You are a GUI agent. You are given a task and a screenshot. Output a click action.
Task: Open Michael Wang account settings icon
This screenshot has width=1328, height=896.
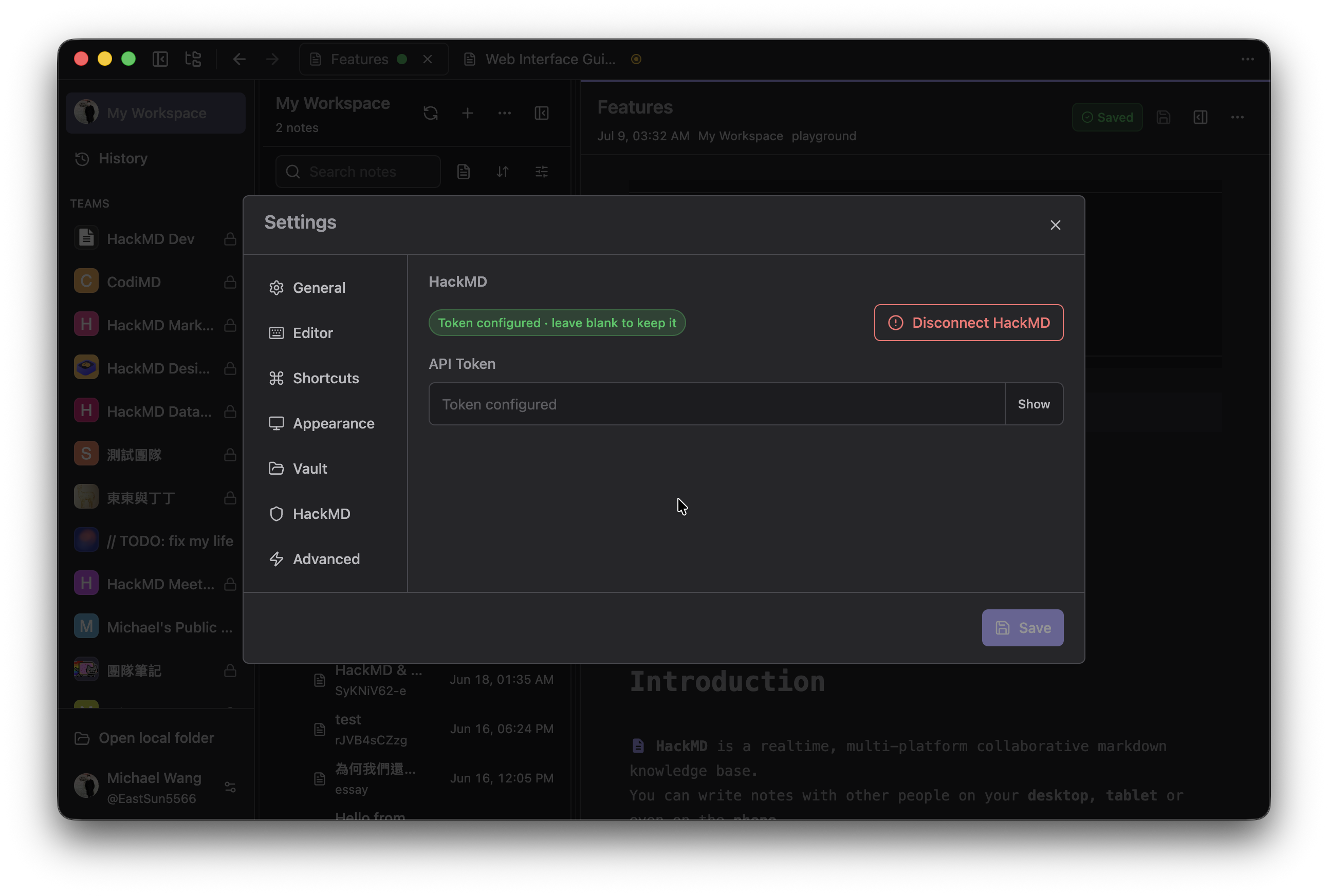pyautogui.click(x=230, y=787)
